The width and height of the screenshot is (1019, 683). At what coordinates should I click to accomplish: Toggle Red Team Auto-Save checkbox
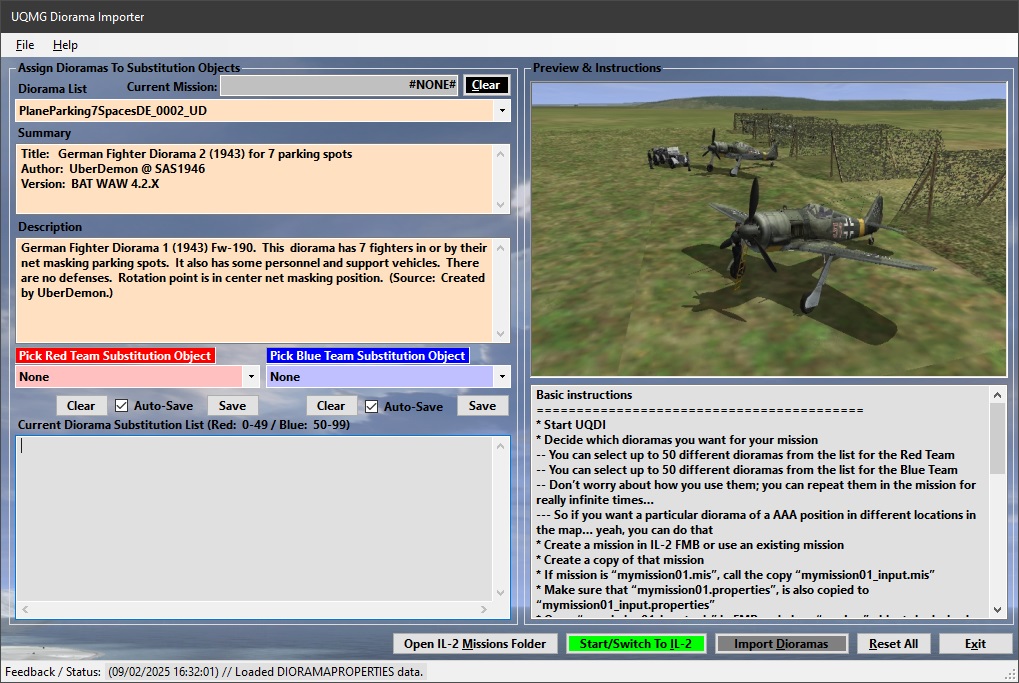pos(122,406)
